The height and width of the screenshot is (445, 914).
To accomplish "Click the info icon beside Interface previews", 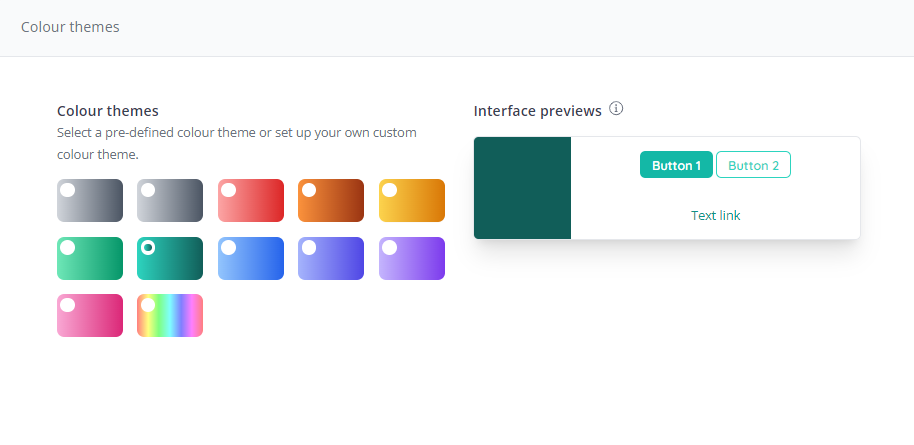I will pos(616,109).
